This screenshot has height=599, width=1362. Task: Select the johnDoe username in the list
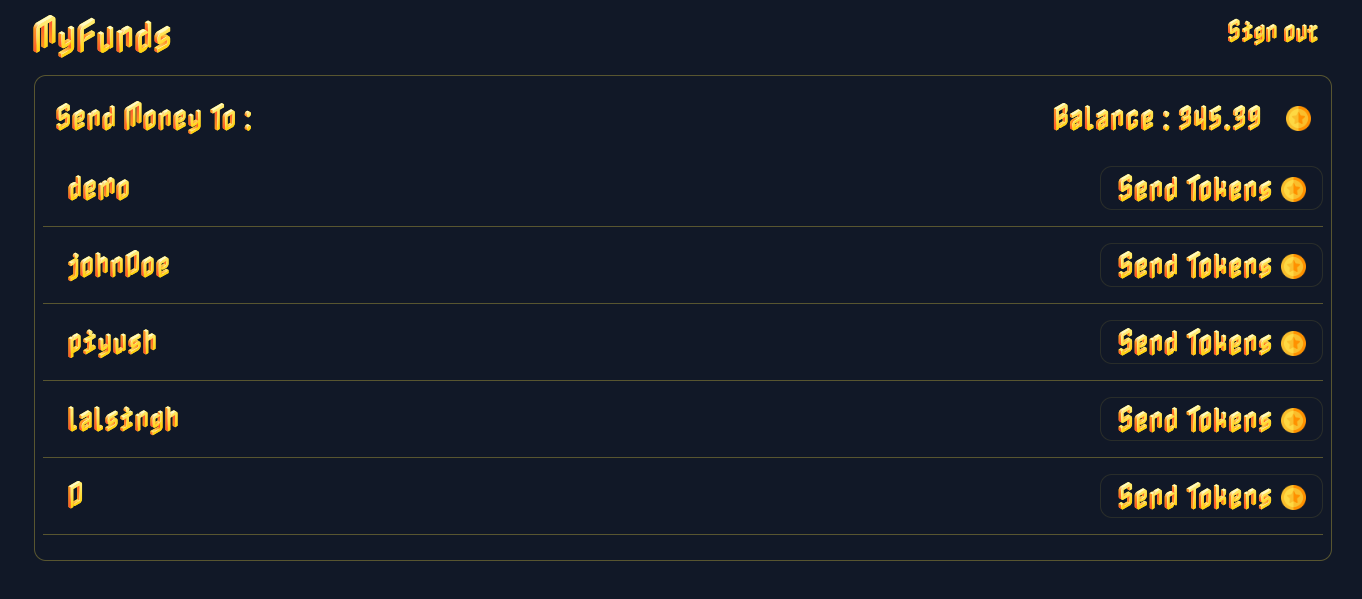118,266
